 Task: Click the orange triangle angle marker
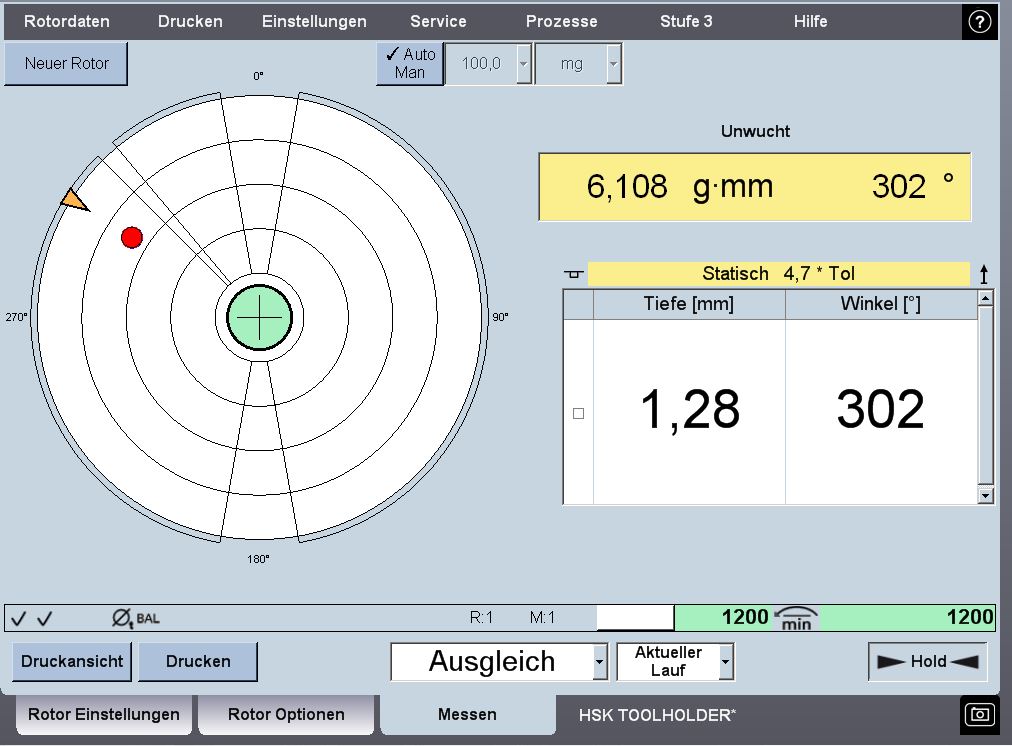[x=74, y=201]
